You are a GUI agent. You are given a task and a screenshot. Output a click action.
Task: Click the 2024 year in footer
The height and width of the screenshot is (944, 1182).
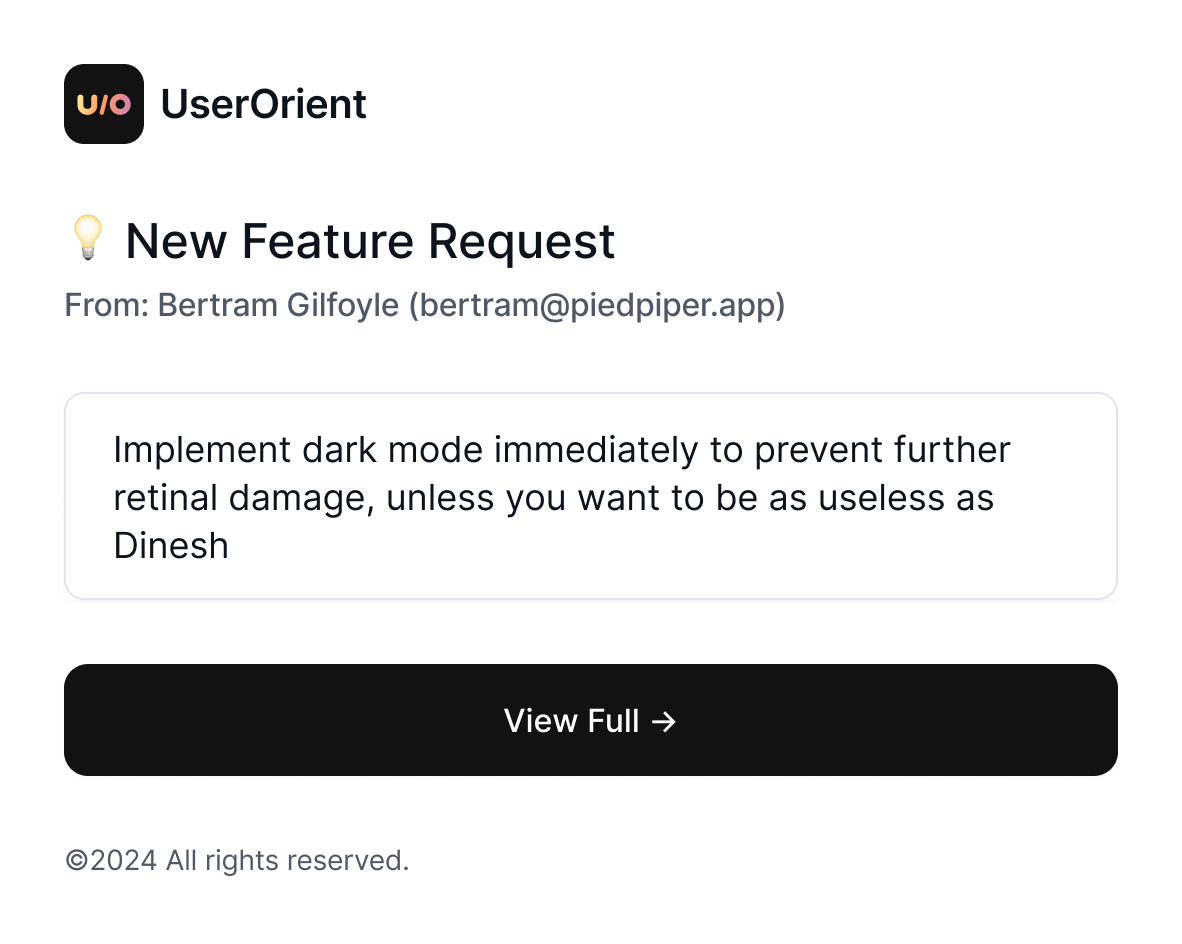pyautogui.click(x=123, y=860)
